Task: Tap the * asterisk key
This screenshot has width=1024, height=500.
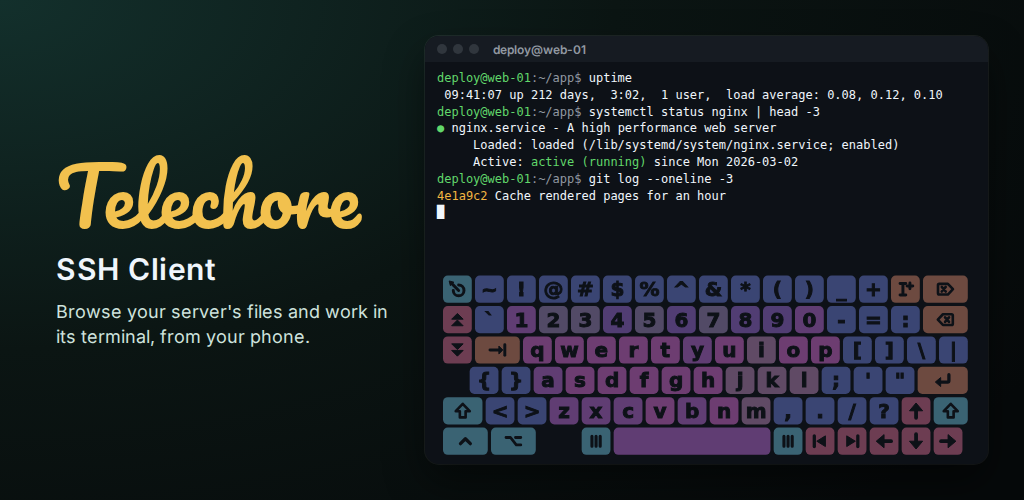Action: pos(745,289)
